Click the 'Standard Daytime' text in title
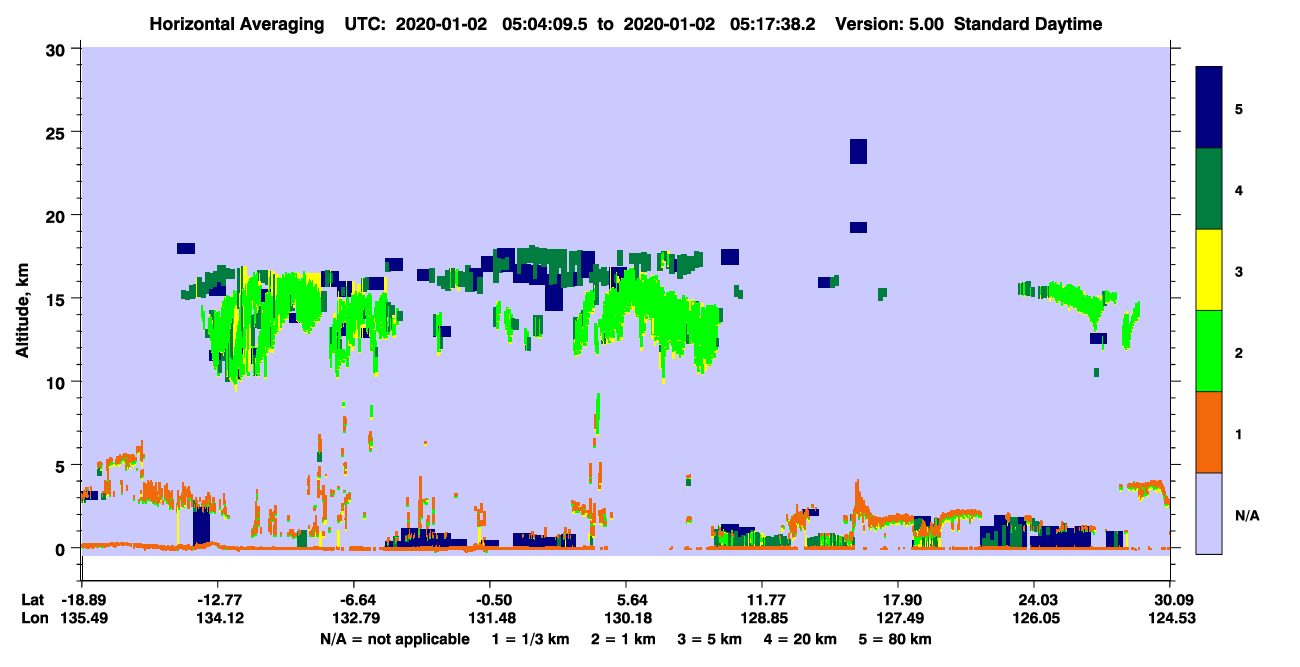The width and height of the screenshot is (1300, 667). coord(1028,24)
